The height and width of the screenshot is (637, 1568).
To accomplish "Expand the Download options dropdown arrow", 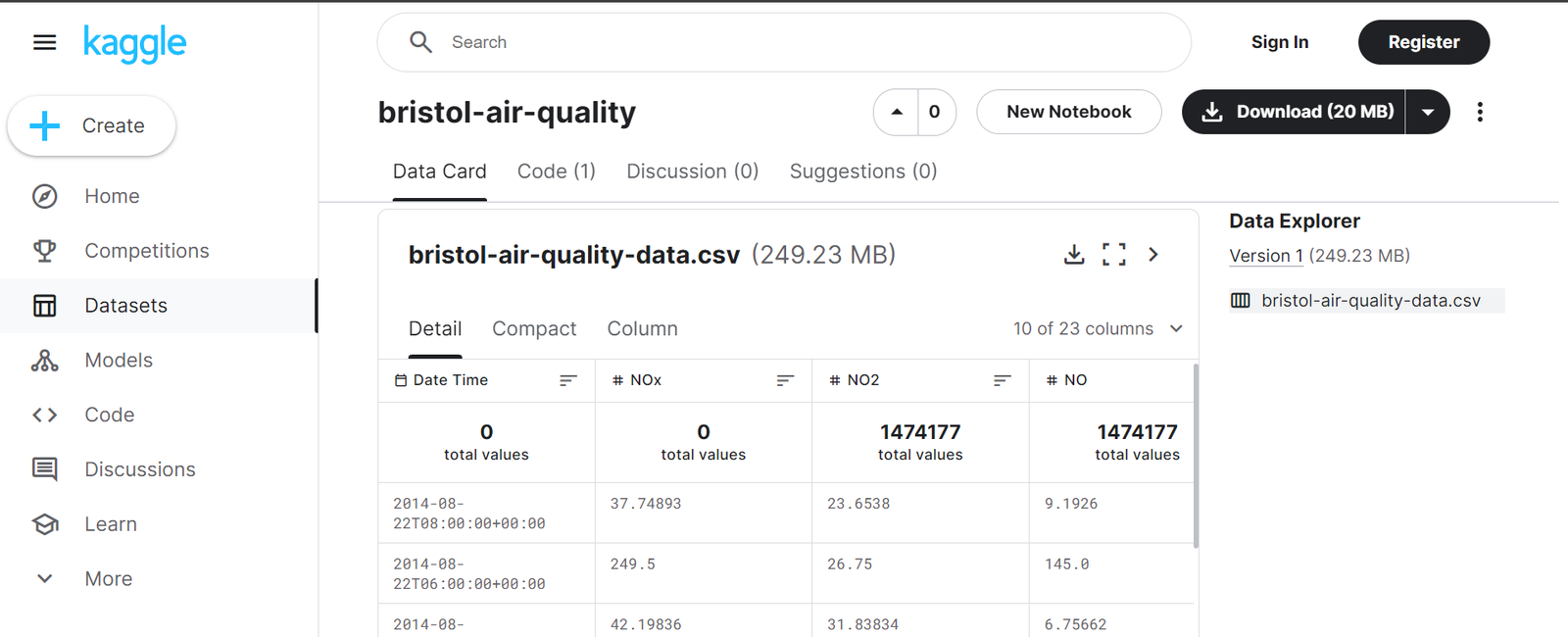I will click(x=1428, y=112).
